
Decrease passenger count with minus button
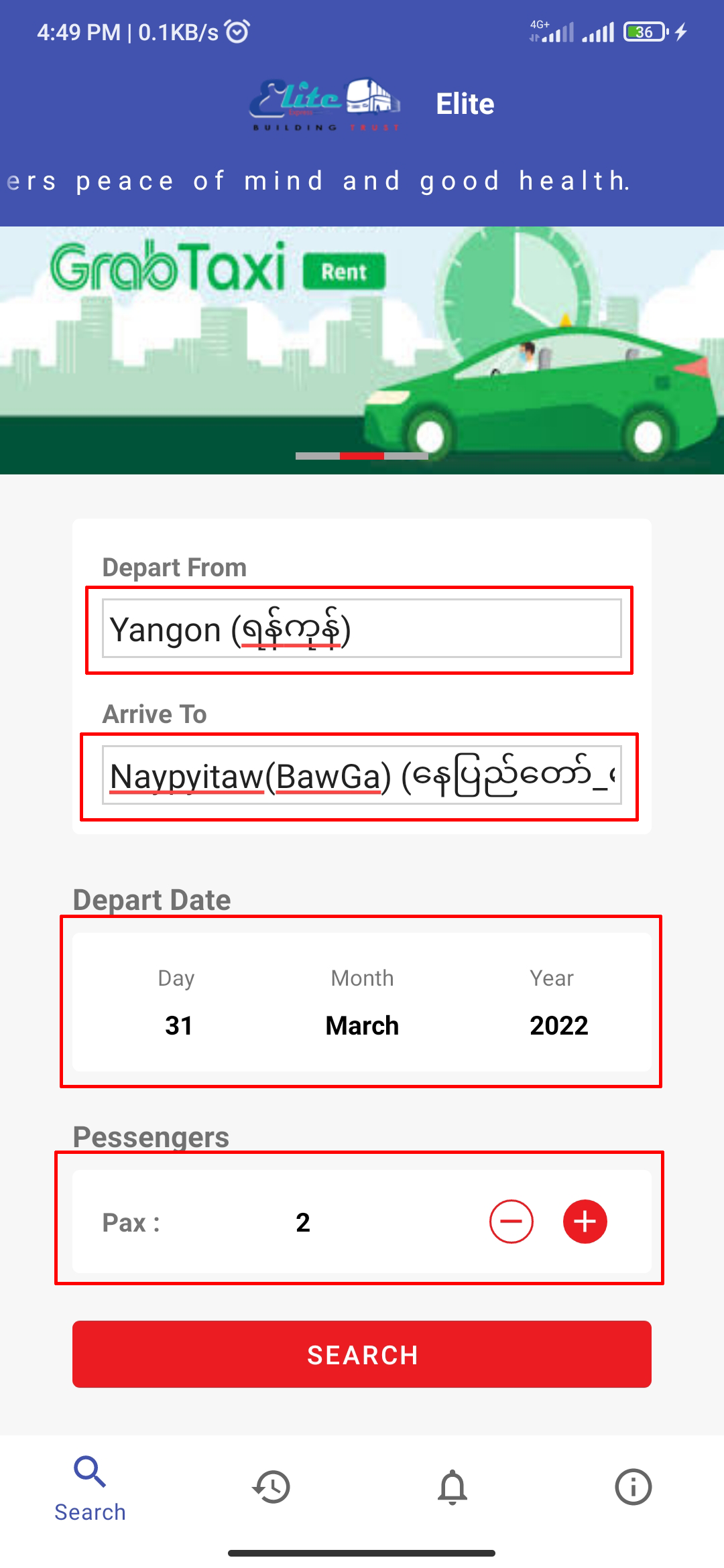point(511,1222)
